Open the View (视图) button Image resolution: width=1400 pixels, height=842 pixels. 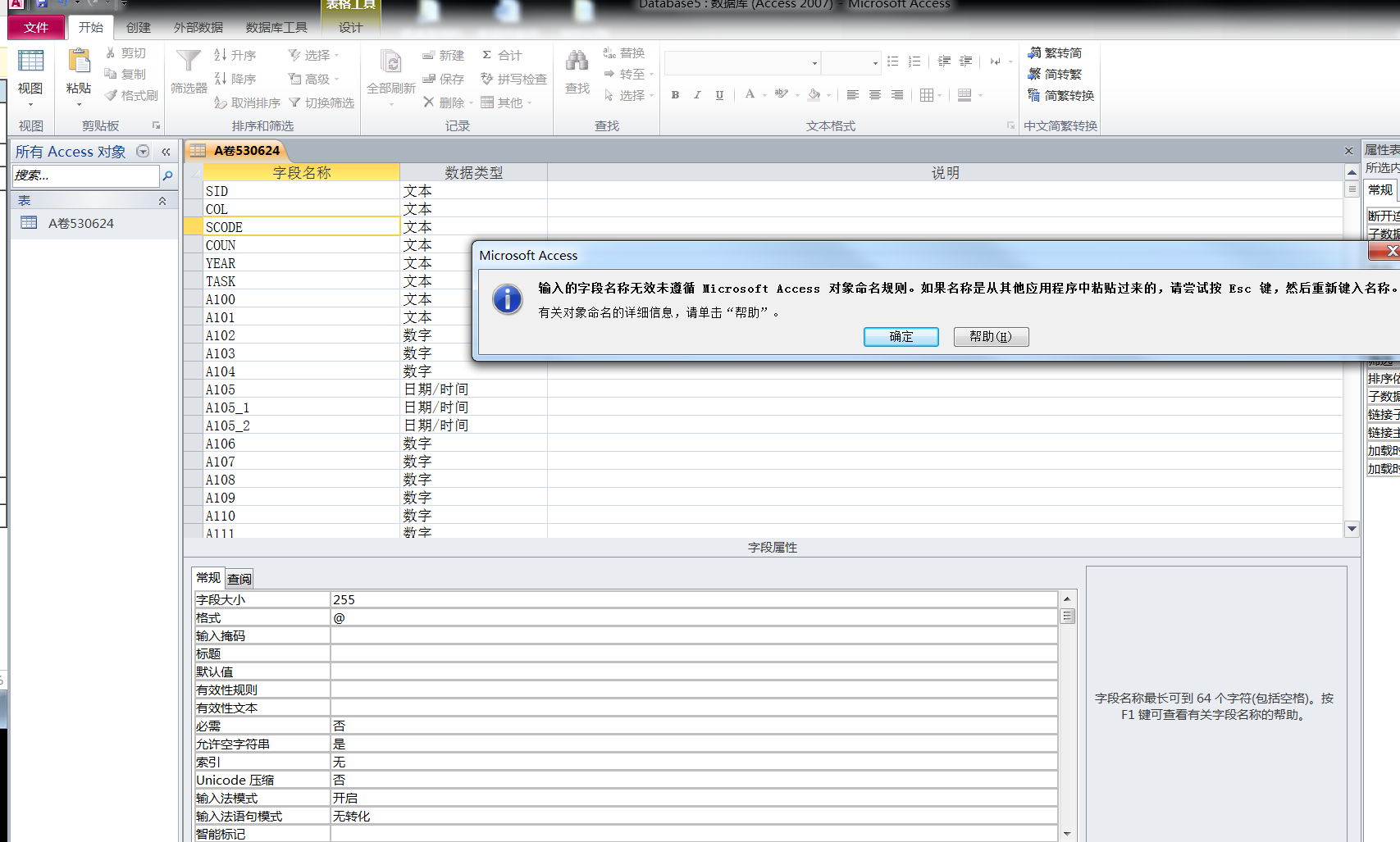[x=30, y=78]
